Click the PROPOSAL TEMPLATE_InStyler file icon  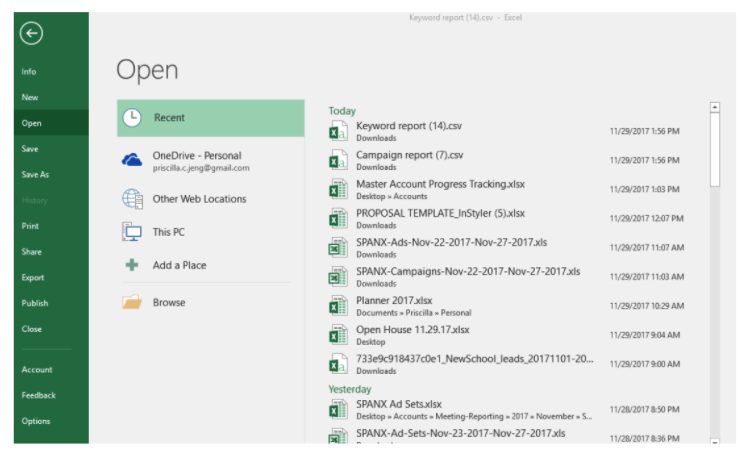click(x=338, y=218)
